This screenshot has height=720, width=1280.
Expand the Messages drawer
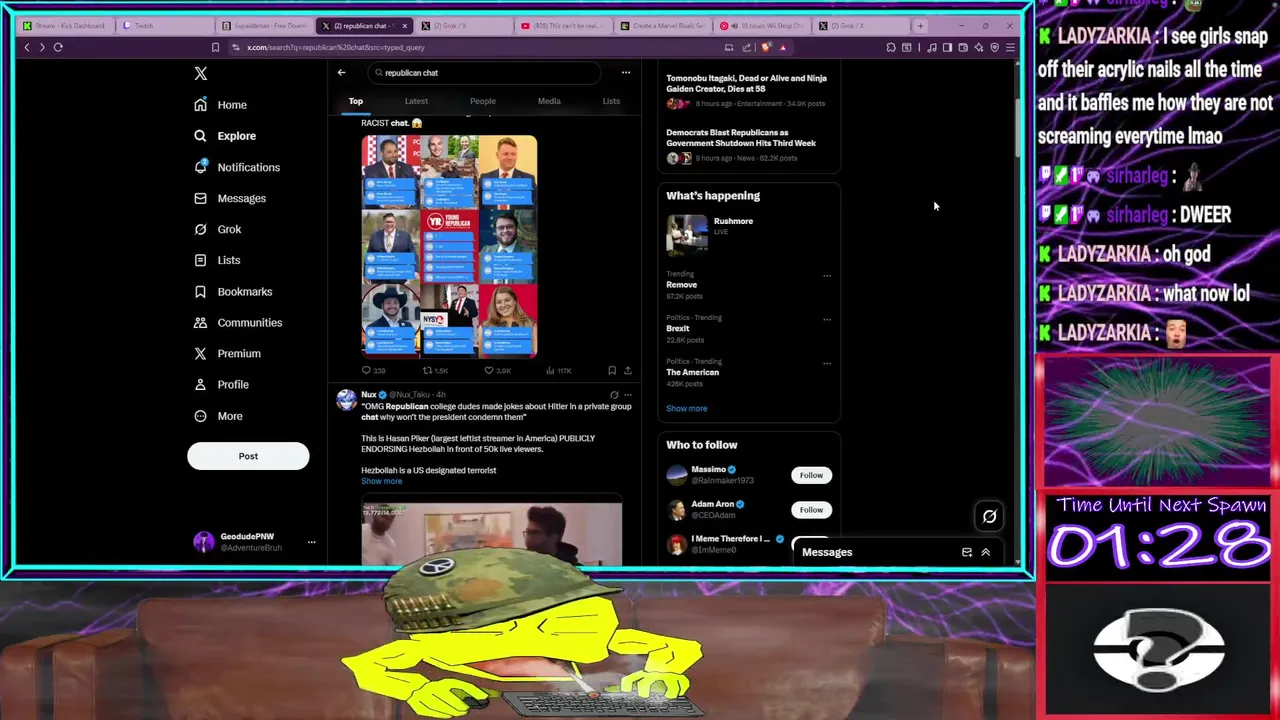coord(985,552)
